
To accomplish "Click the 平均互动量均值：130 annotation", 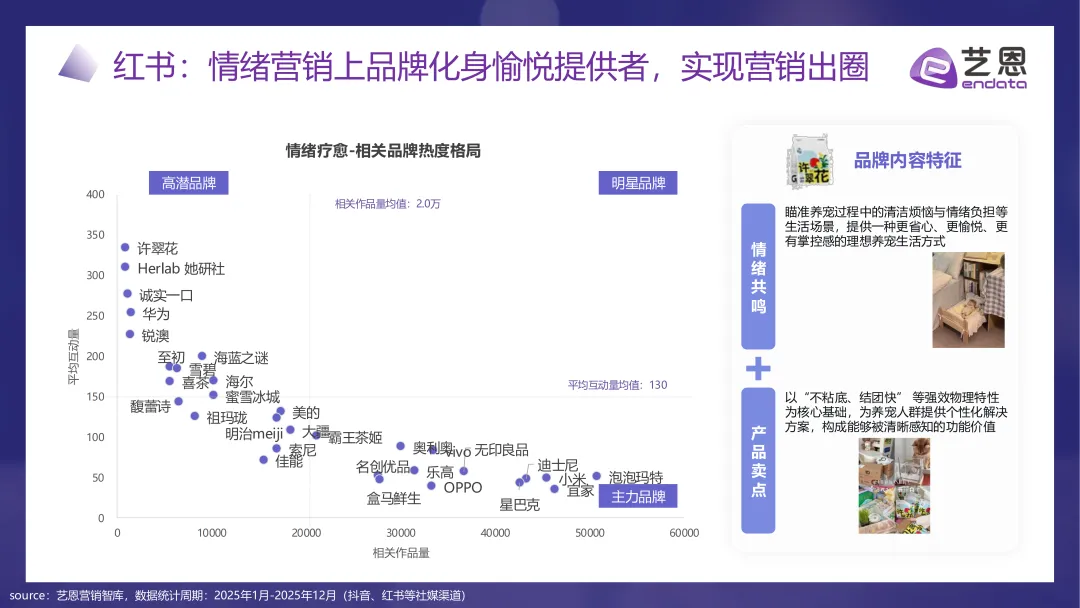I will [x=618, y=385].
